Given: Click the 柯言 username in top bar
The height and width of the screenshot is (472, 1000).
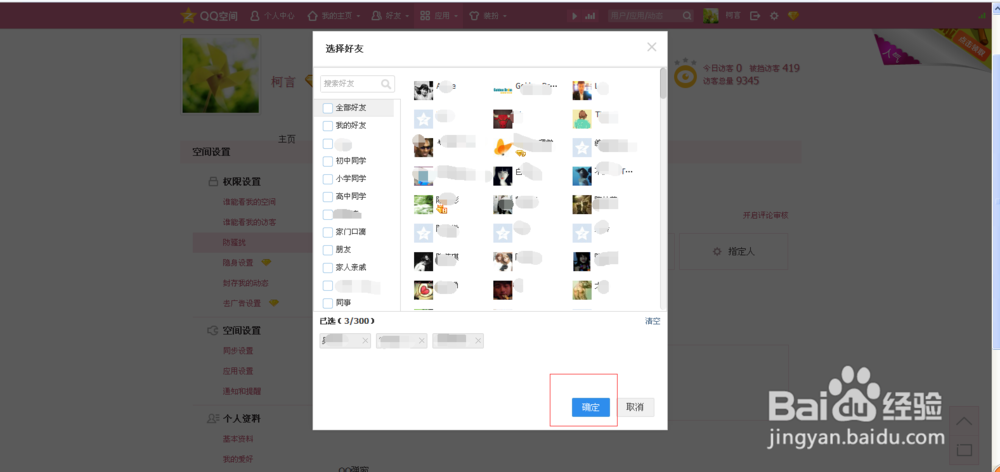Looking at the screenshot, I should (x=732, y=16).
